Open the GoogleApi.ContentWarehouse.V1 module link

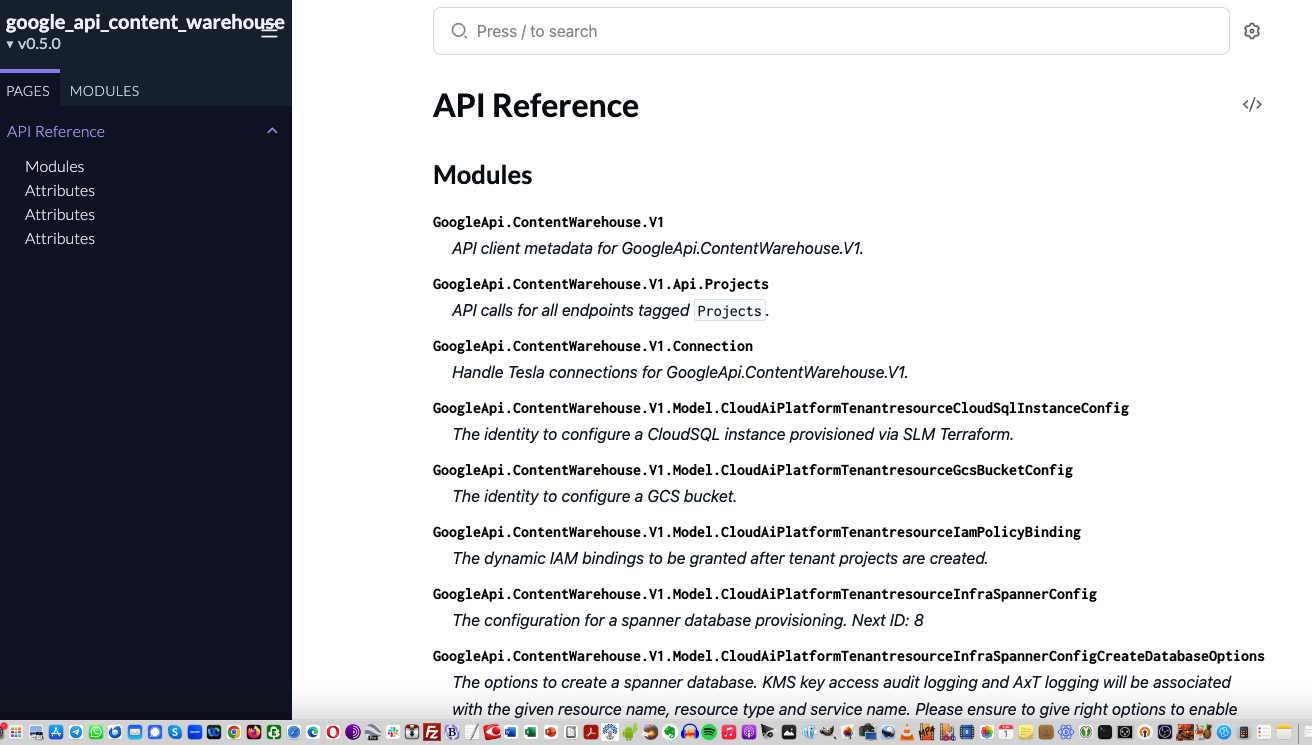click(x=548, y=222)
